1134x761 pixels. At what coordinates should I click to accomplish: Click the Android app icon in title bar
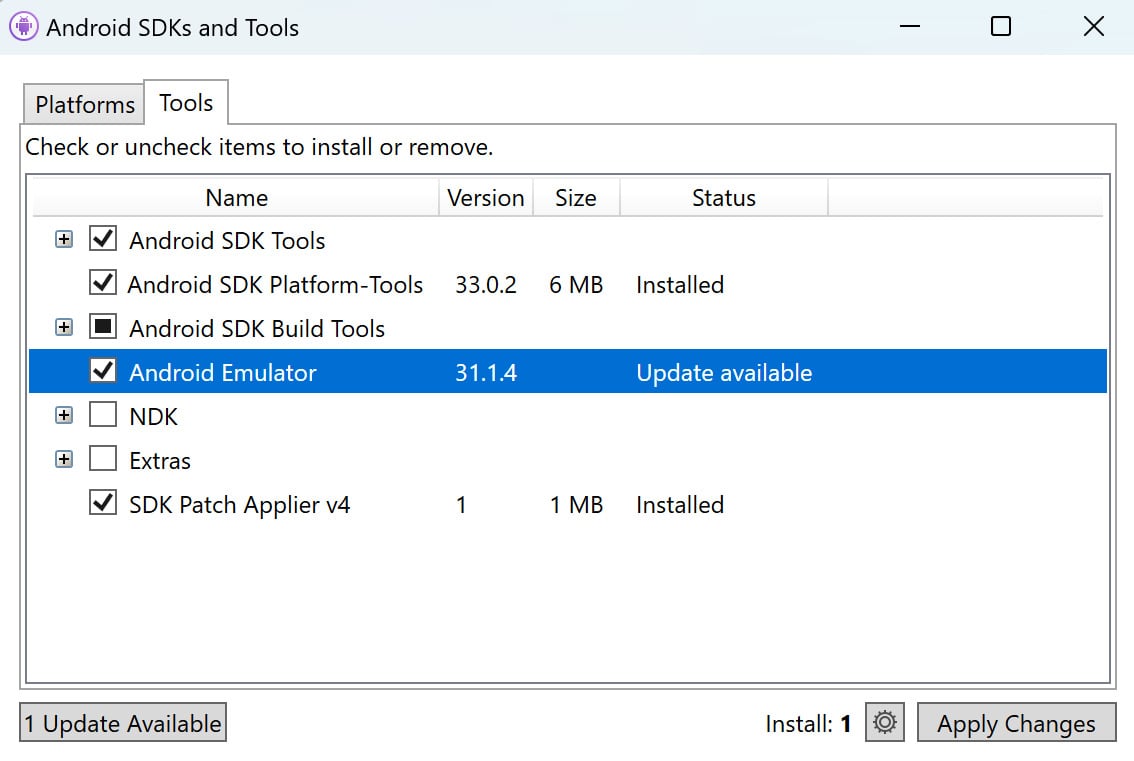tap(24, 27)
